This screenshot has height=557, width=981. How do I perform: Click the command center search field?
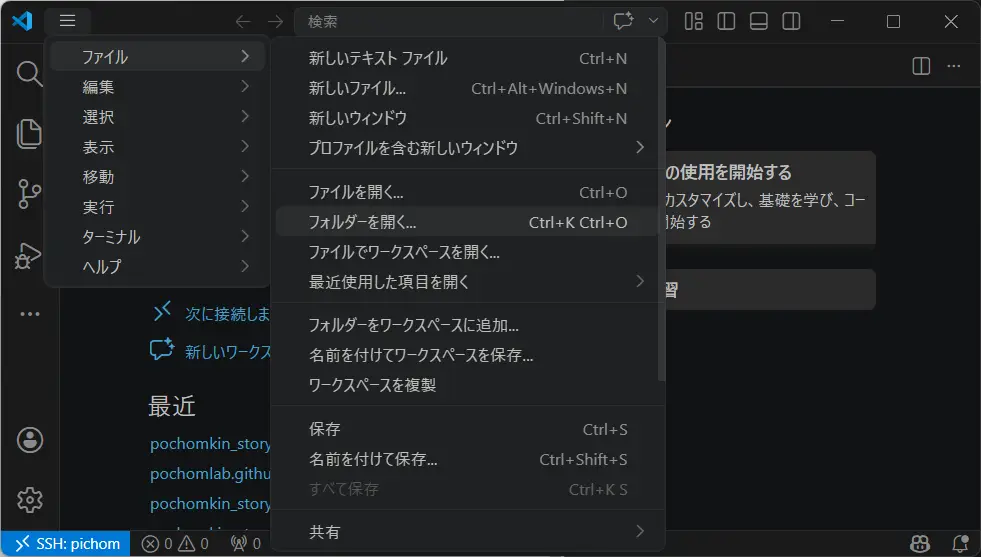pyautogui.click(x=450, y=21)
